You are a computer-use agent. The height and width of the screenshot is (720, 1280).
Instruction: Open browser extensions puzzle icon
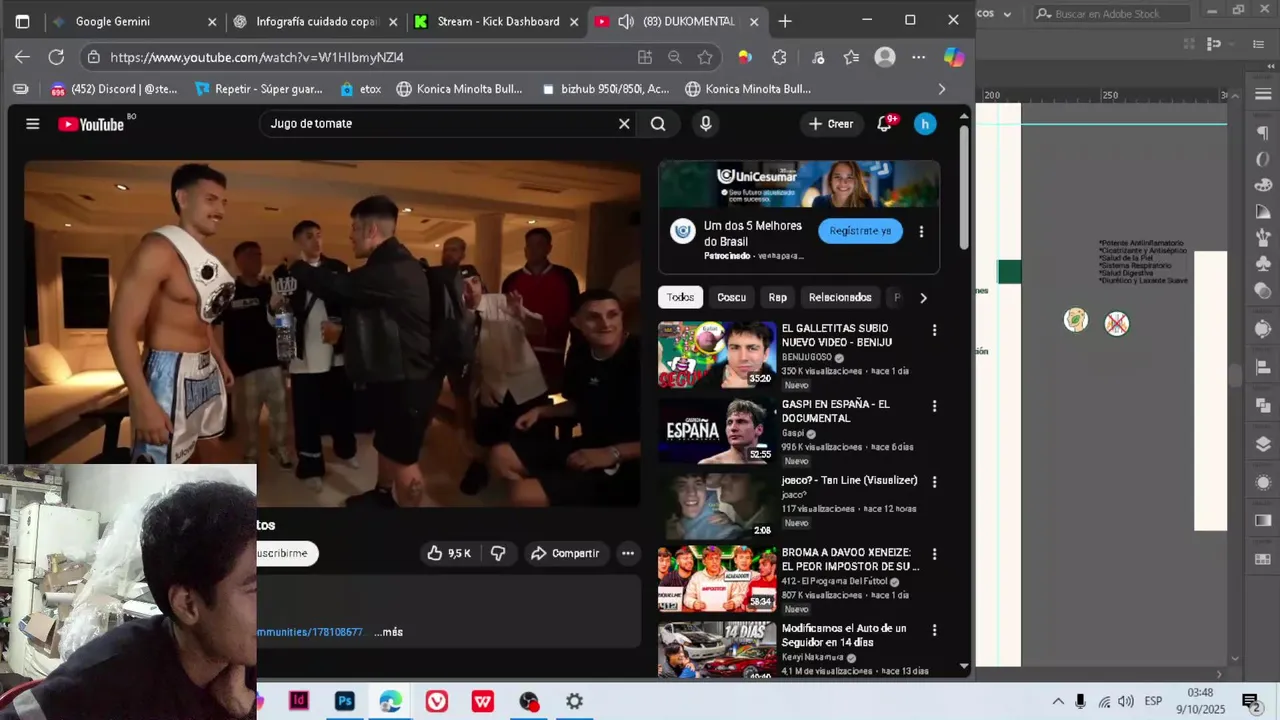point(780,57)
